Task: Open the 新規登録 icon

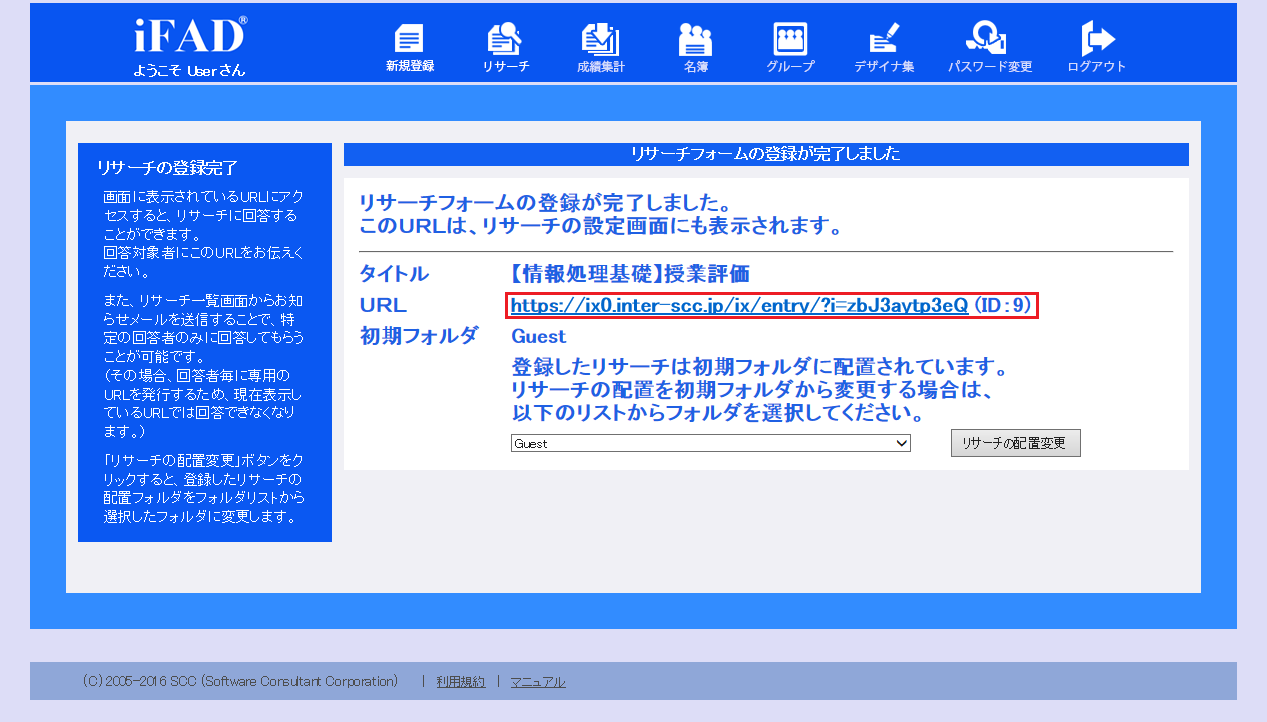Action: [410, 48]
